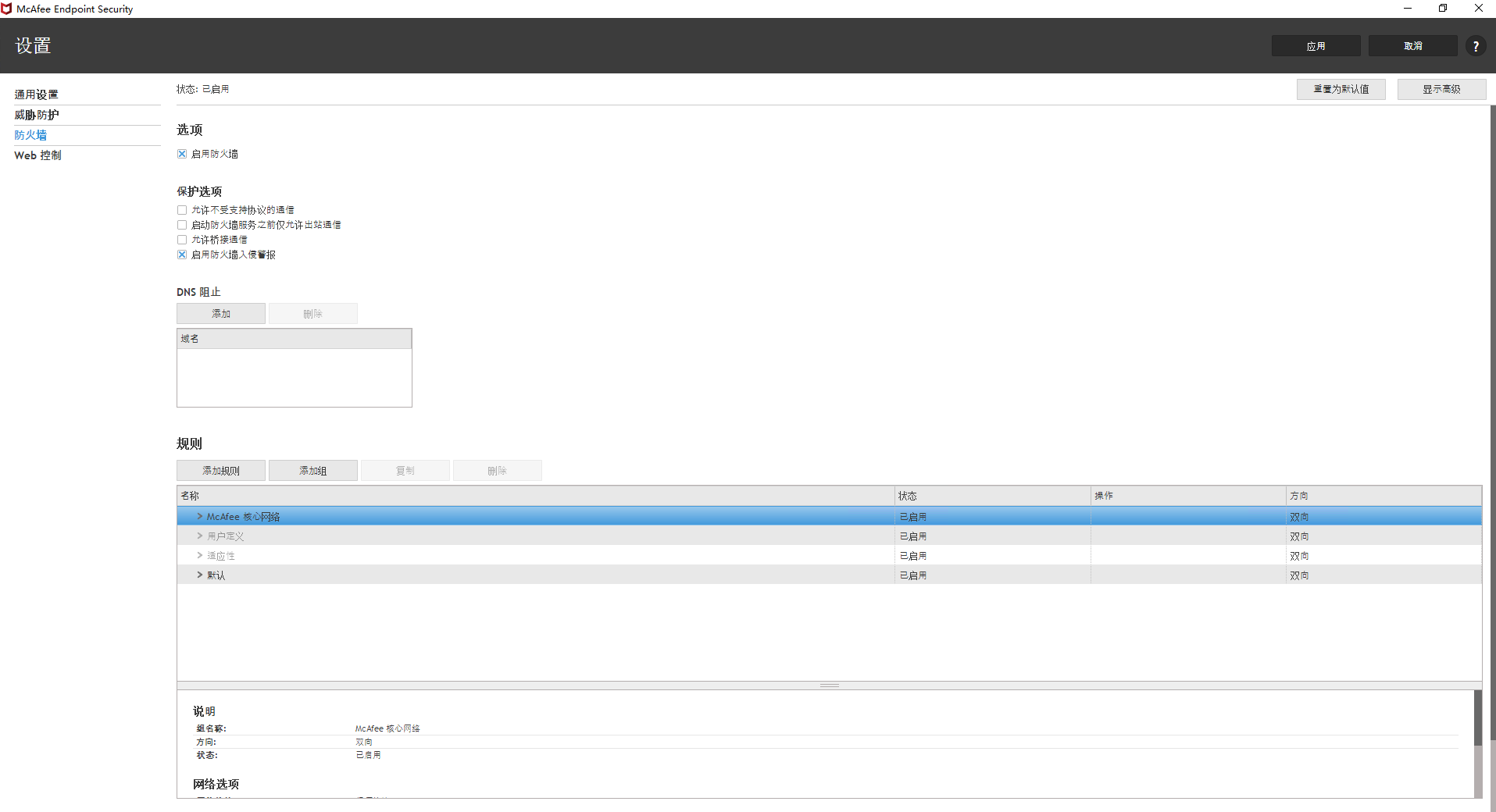Expand the 默认 group
Image resolution: width=1496 pixels, height=812 pixels.
click(200, 575)
